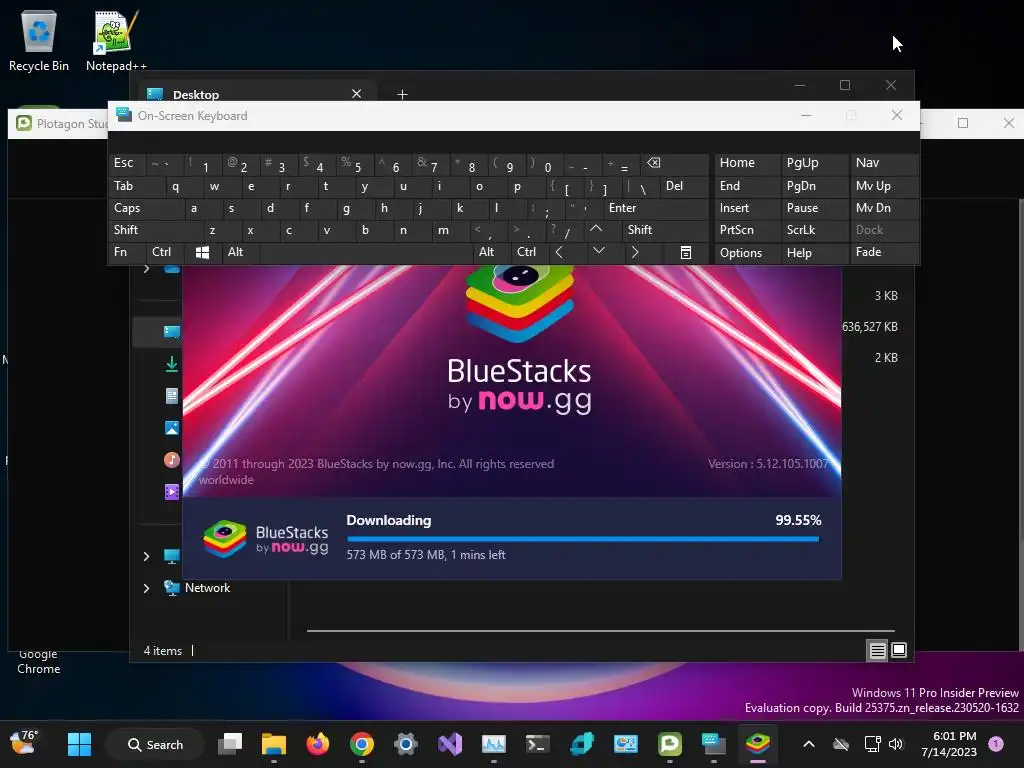Click the Home key on On-Screen Keyboard
The width and height of the screenshot is (1024, 768).
tap(747, 163)
